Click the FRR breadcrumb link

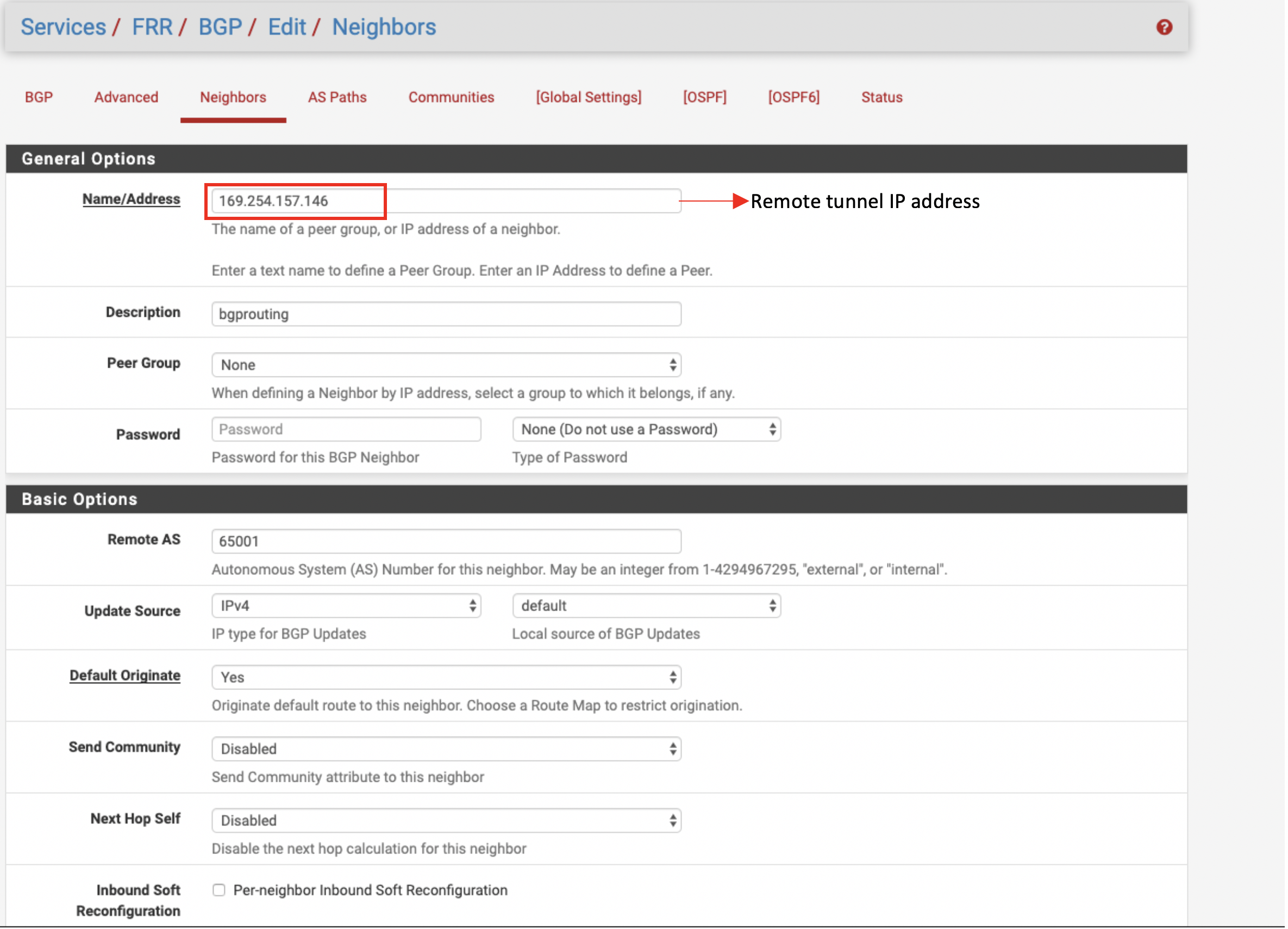tap(152, 27)
